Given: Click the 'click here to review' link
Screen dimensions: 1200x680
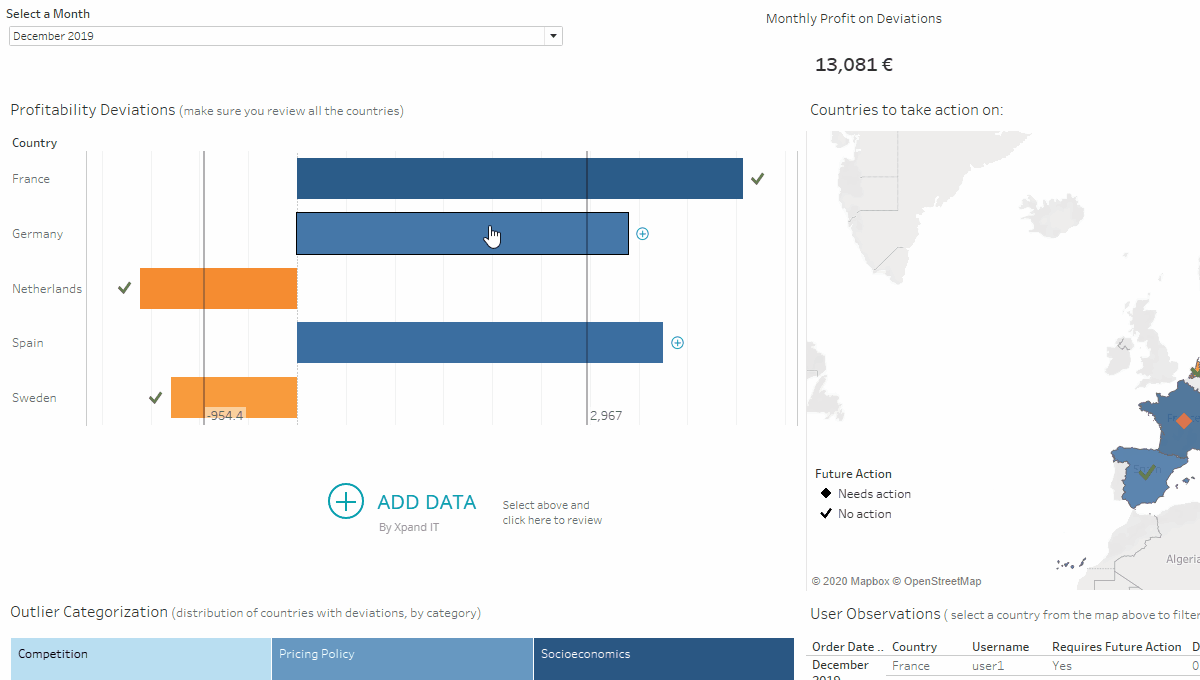Looking at the screenshot, I should pos(552,520).
